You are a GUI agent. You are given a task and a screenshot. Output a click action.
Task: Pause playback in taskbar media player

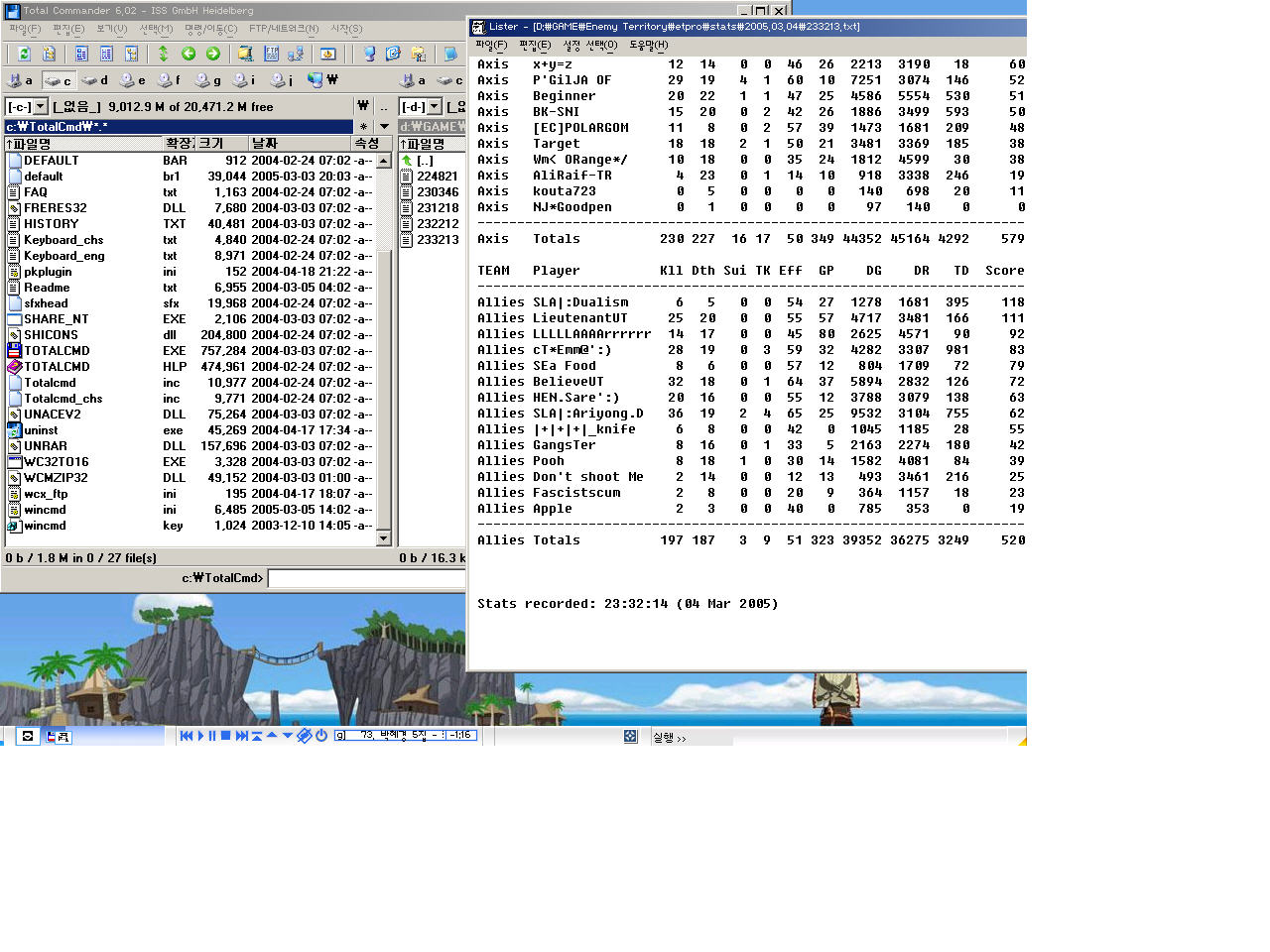click(212, 736)
